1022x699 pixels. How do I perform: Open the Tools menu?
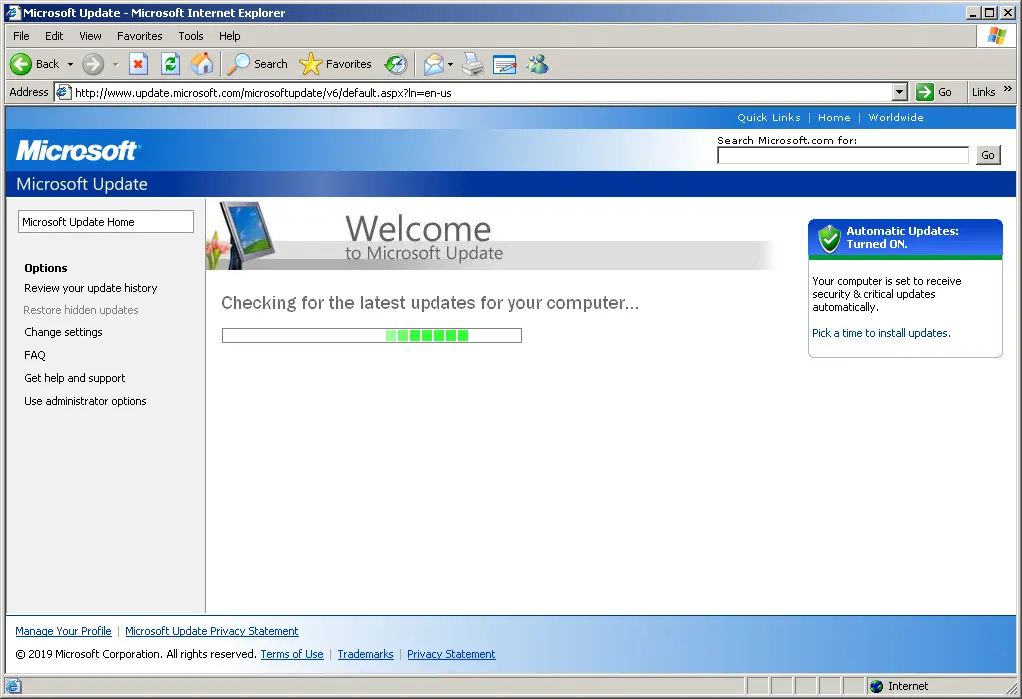191,36
